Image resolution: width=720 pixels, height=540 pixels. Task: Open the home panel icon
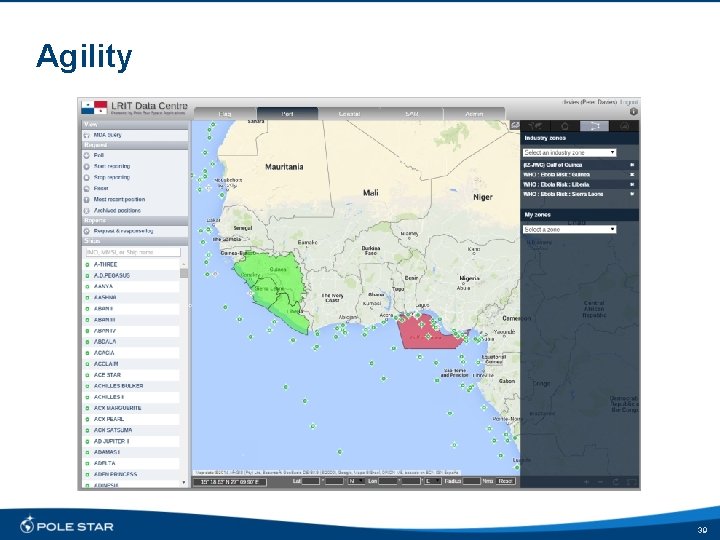coord(565,126)
